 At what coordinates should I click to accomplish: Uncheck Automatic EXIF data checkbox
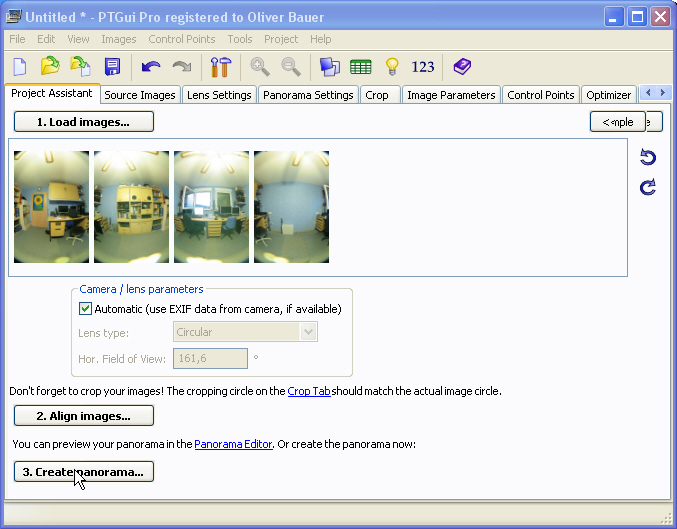pyautogui.click(x=85, y=309)
